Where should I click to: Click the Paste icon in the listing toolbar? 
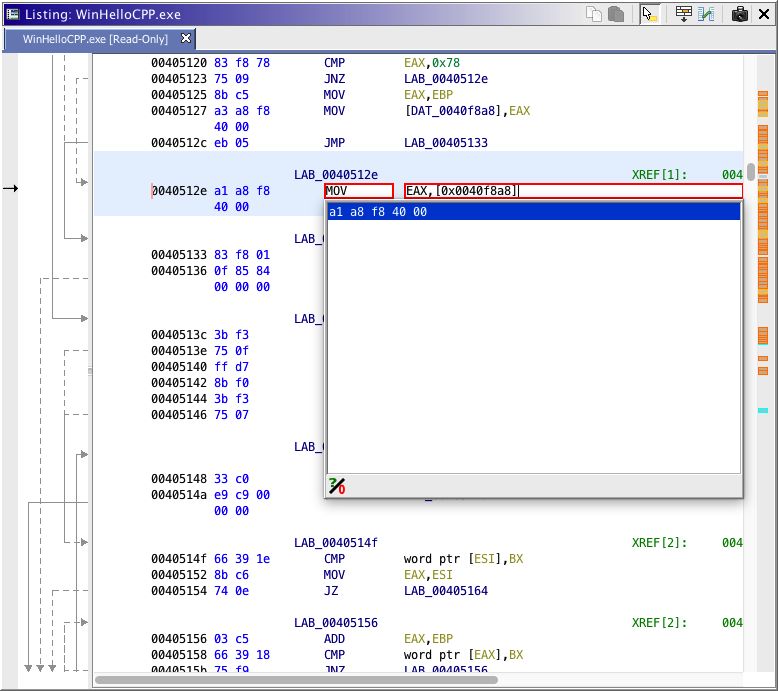616,14
